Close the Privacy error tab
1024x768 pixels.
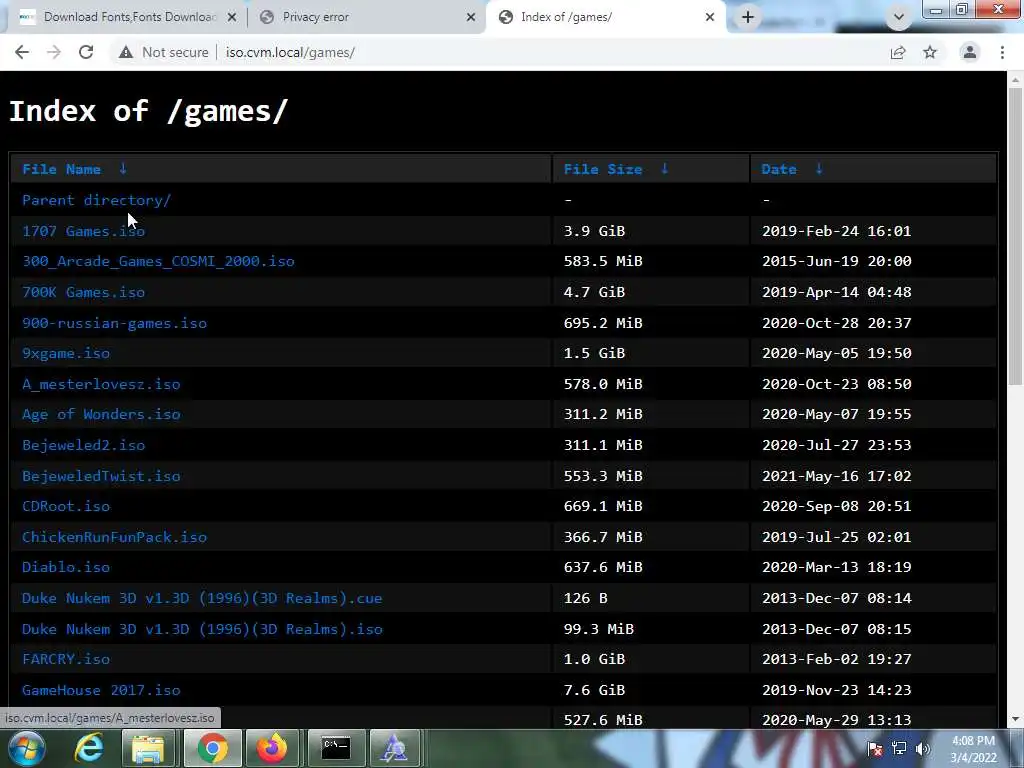(471, 17)
